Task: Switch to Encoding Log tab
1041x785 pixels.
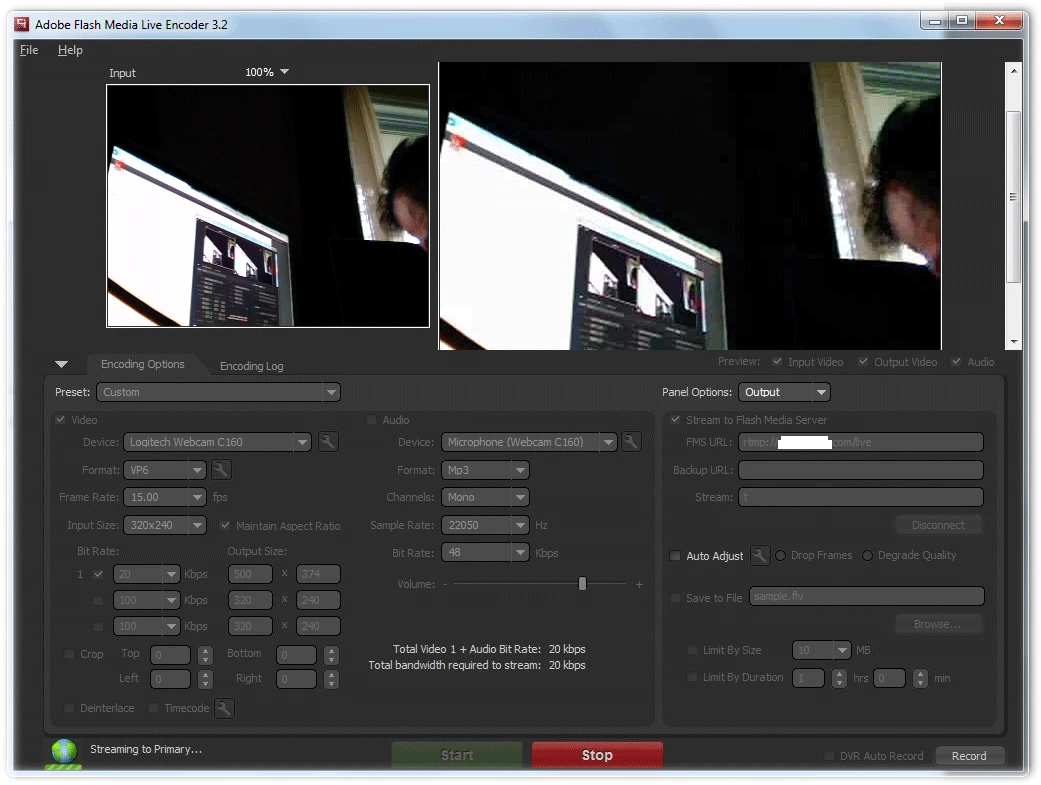Action: (251, 366)
